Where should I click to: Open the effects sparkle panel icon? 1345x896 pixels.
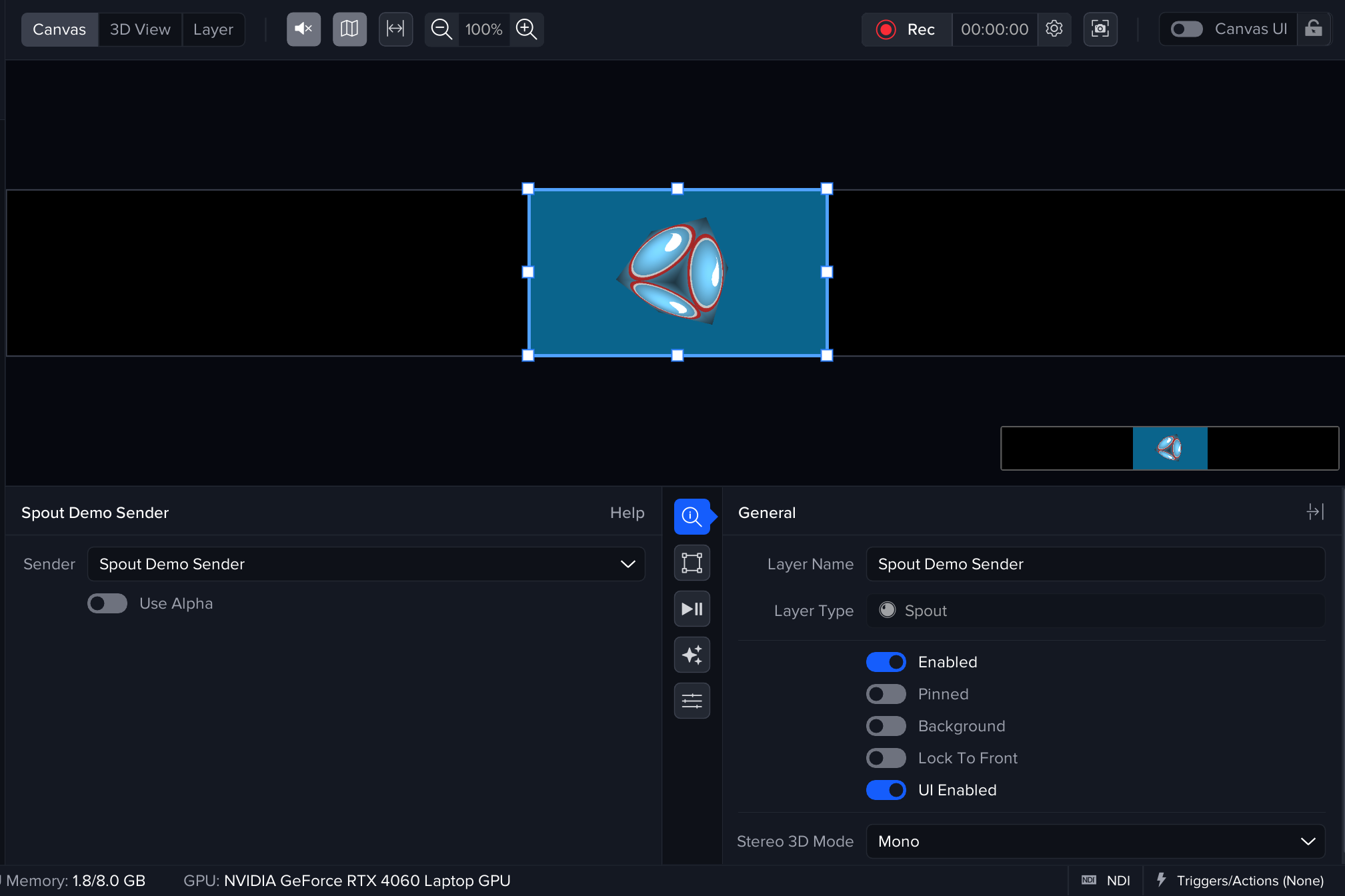click(x=692, y=655)
